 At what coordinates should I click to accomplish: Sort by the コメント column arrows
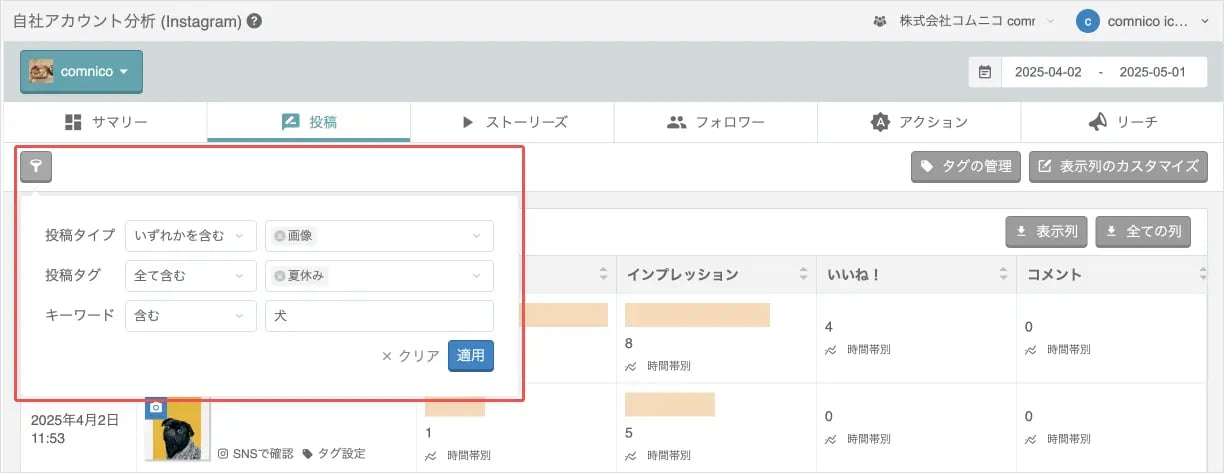click(x=1203, y=275)
